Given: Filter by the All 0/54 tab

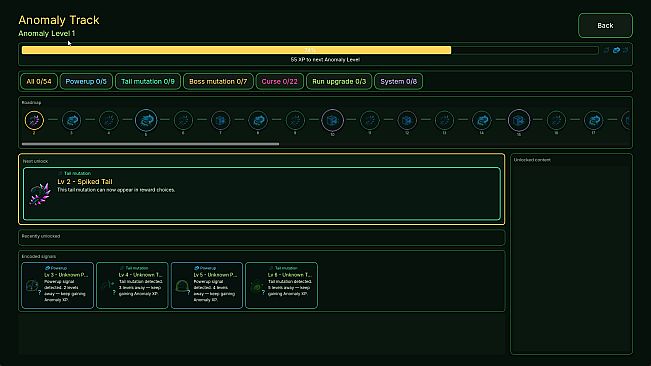Looking at the screenshot, I should [39, 81].
